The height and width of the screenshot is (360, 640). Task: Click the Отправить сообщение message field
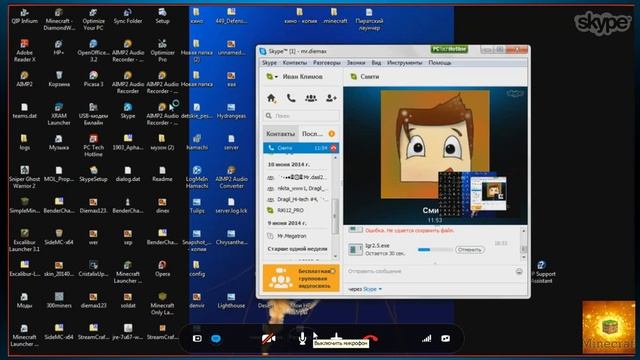click(429, 271)
